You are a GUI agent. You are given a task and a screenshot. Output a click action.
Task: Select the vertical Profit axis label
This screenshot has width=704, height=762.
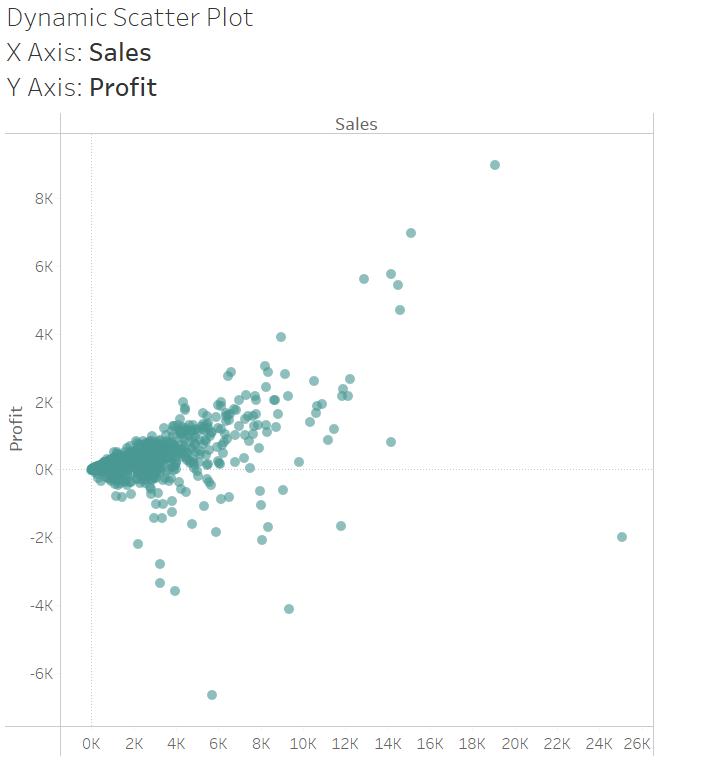(x=17, y=427)
